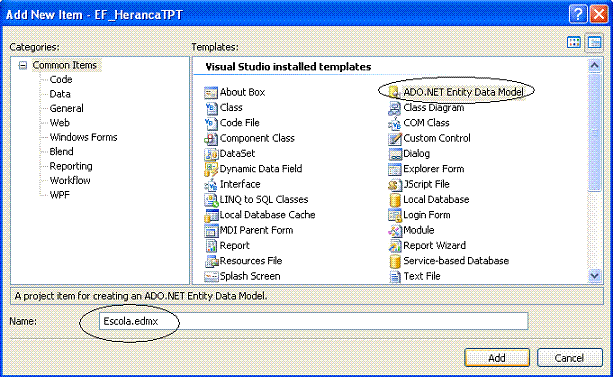Open the dialog help question mark button
Screen dimensions: 613x377
(x=578, y=14)
